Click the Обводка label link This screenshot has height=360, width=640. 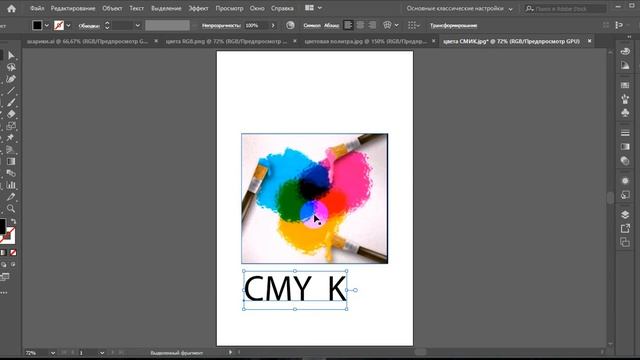pos(89,25)
